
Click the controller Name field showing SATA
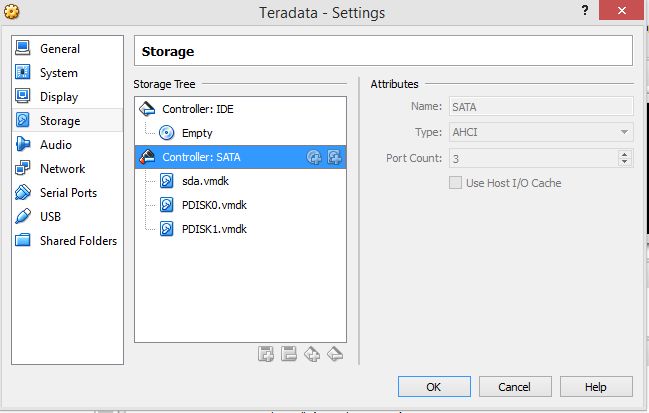coord(541,107)
